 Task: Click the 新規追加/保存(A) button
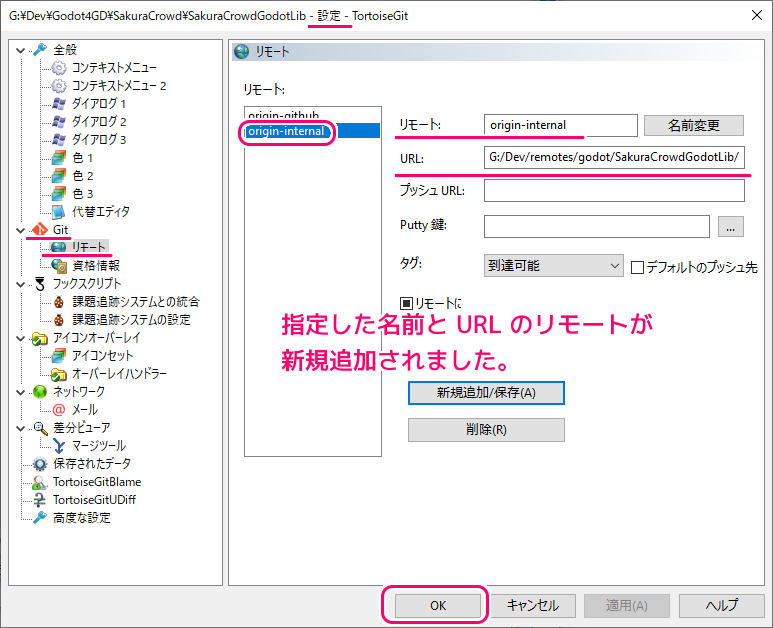486,392
